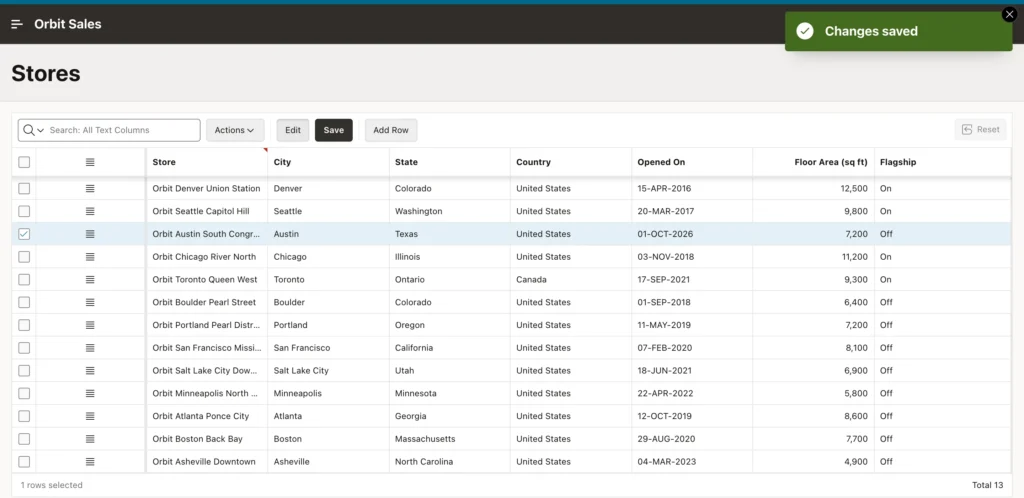Open row actions menu for Boston store
1024x498 pixels.
[90, 439]
